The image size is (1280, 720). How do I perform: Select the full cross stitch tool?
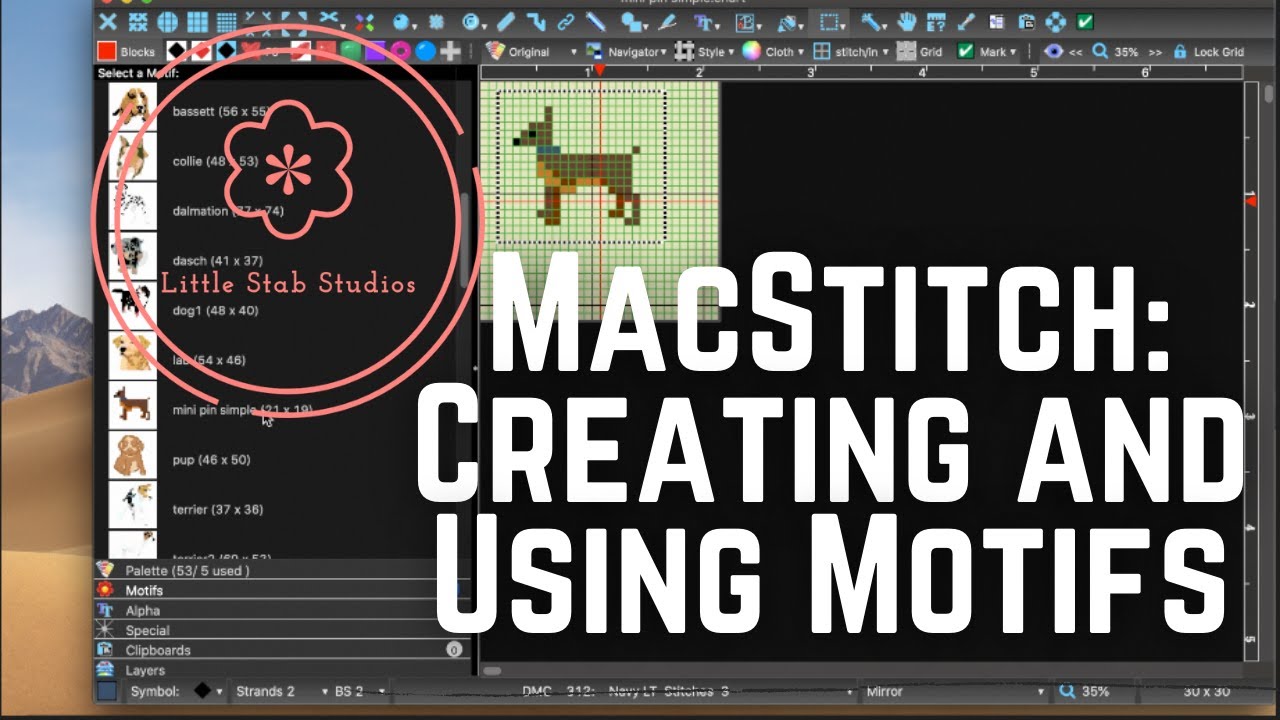click(108, 22)
